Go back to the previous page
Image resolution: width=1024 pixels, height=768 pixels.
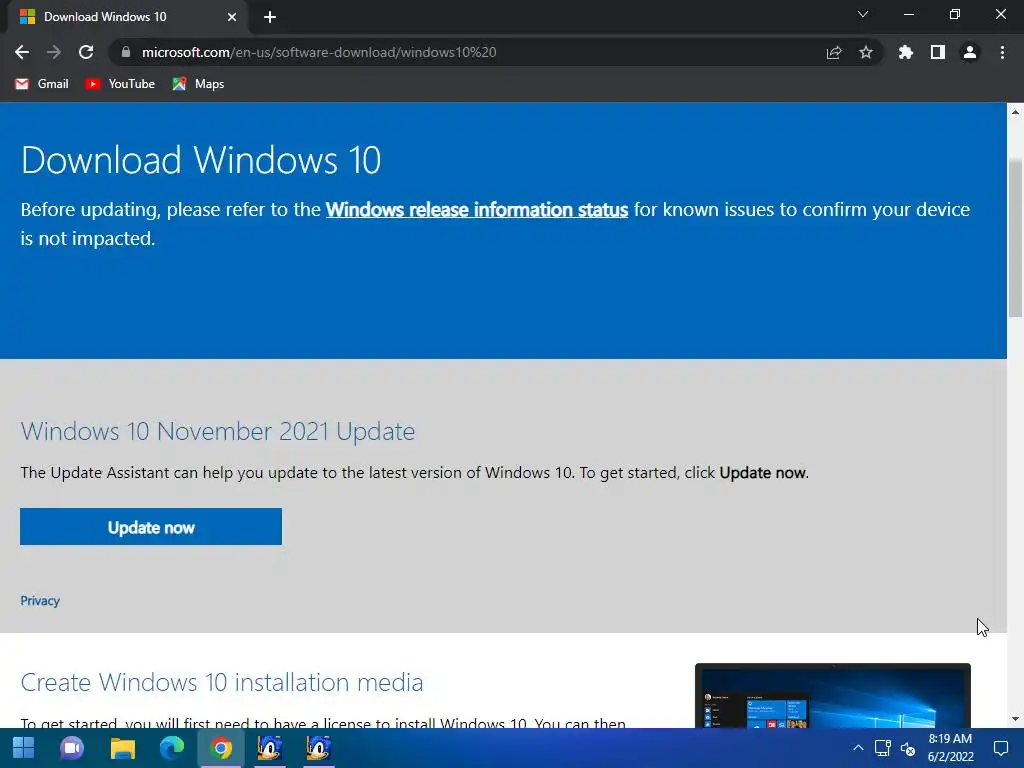point(22,52)
